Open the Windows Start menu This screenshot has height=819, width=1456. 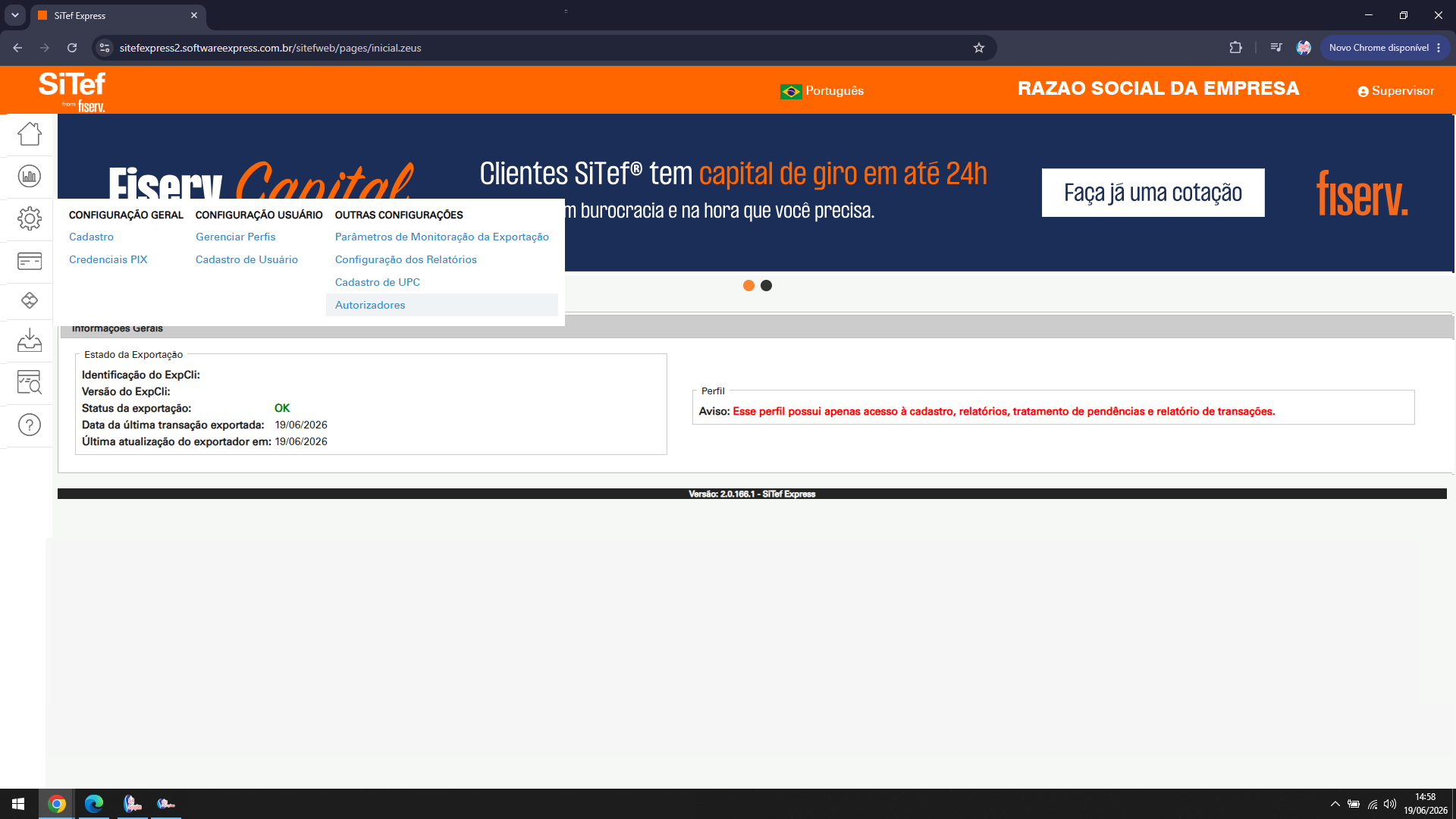(x=18, y=804)
